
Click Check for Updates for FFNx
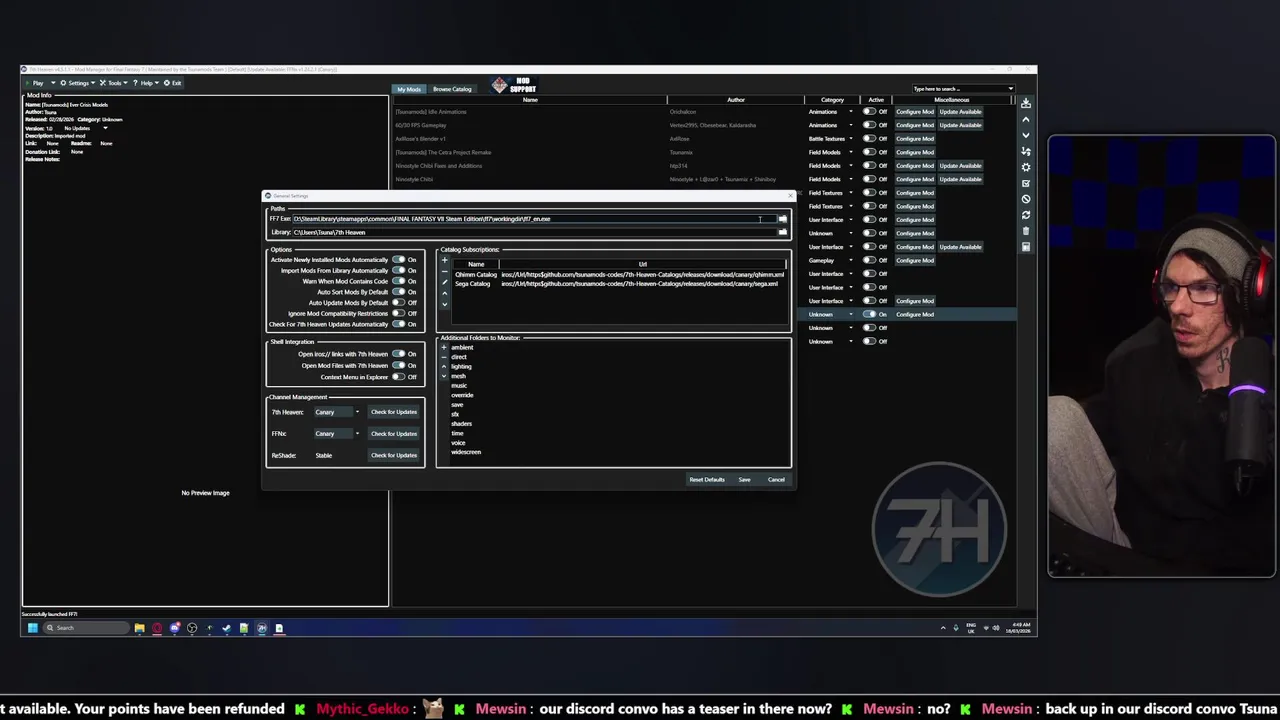tap(394, 434)
